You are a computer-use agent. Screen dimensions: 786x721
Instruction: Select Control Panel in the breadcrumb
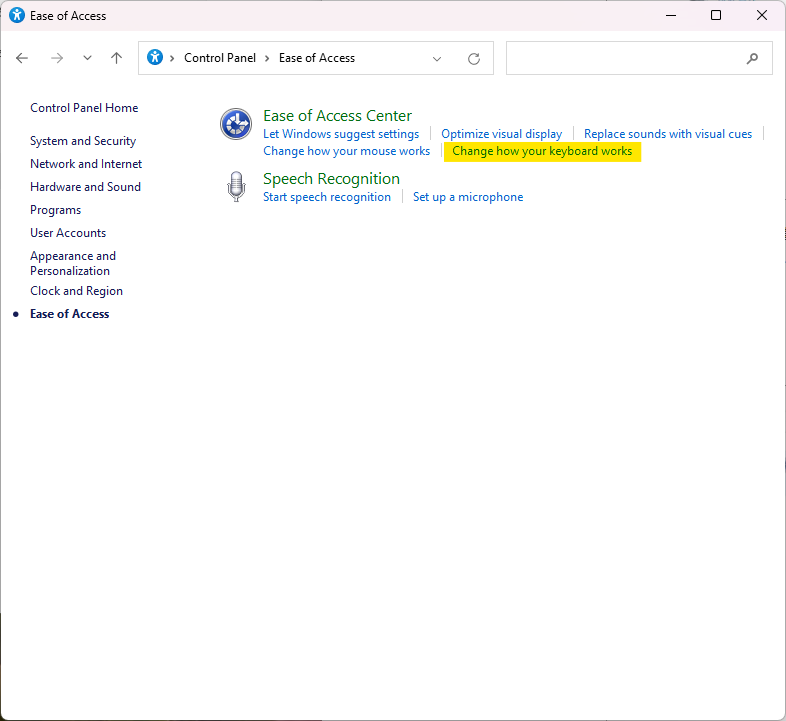click(220, 58)
